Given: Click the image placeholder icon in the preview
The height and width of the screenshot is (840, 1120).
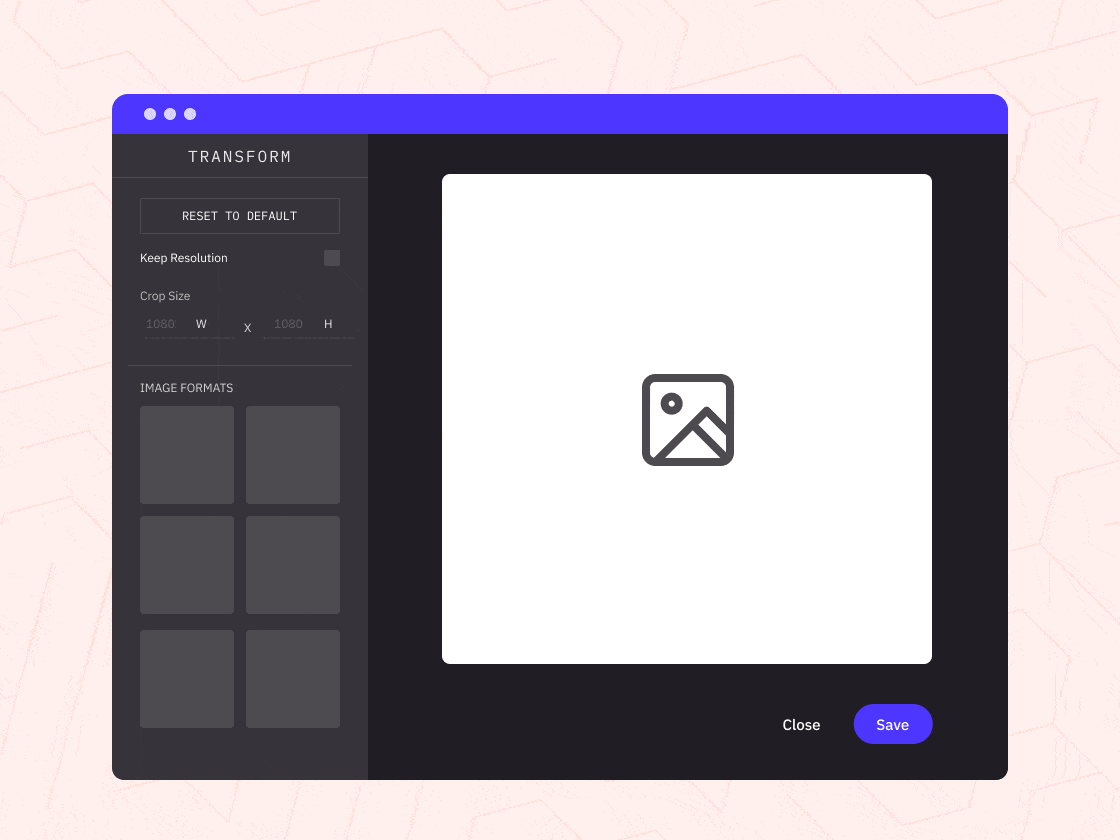Looking at the screenshot, I should tap(687, 420).
